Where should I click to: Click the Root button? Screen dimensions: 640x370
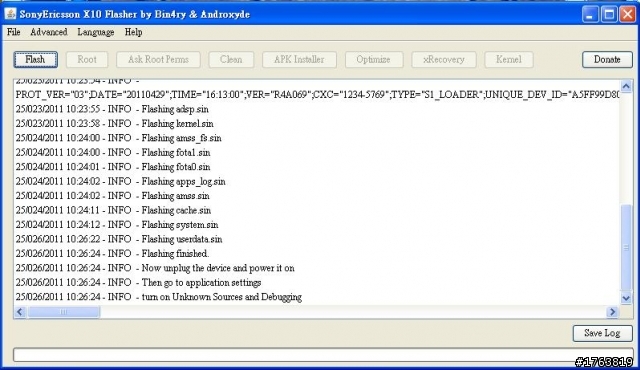(87, 60)
